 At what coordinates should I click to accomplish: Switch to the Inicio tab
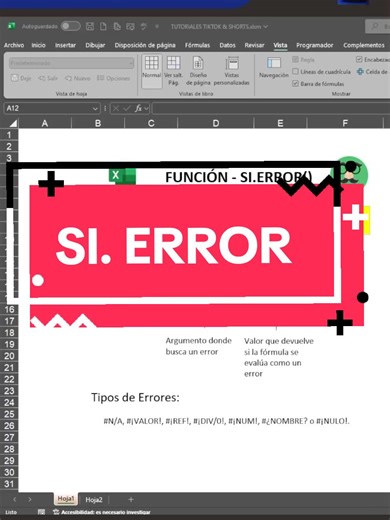pyautogui.click(x=38, y=45)
